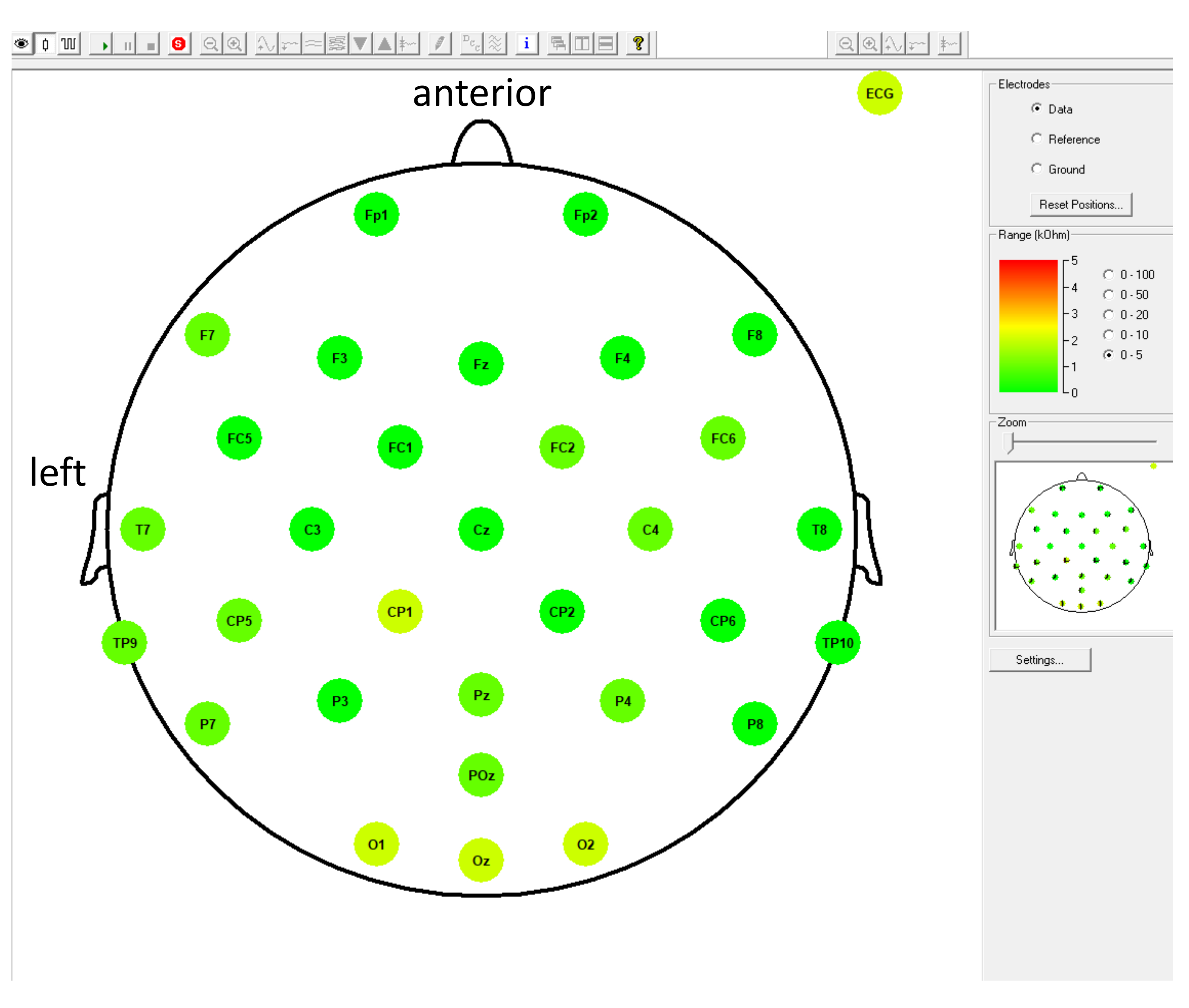1189x1008 pixels.
Task: Click the head overview thumbnail
Action: (1081, 546)
